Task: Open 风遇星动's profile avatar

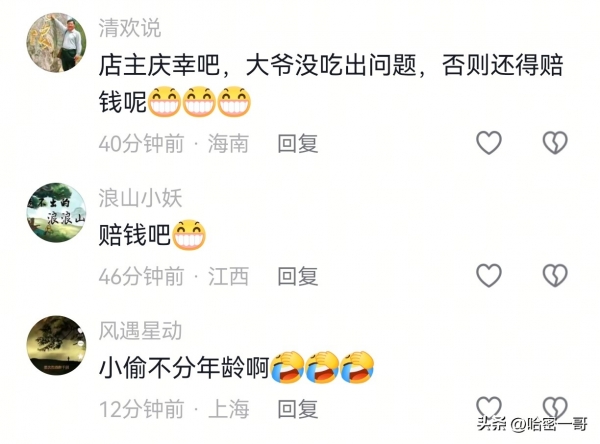Action: point(56,345)
